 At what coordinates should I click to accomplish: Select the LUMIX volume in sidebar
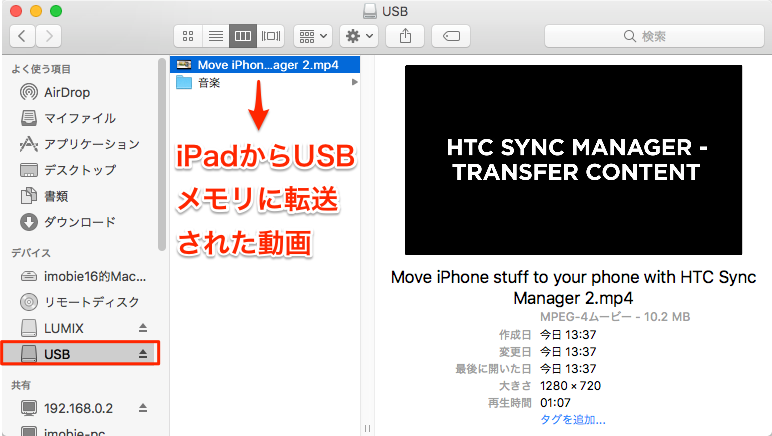coord(64,328)
